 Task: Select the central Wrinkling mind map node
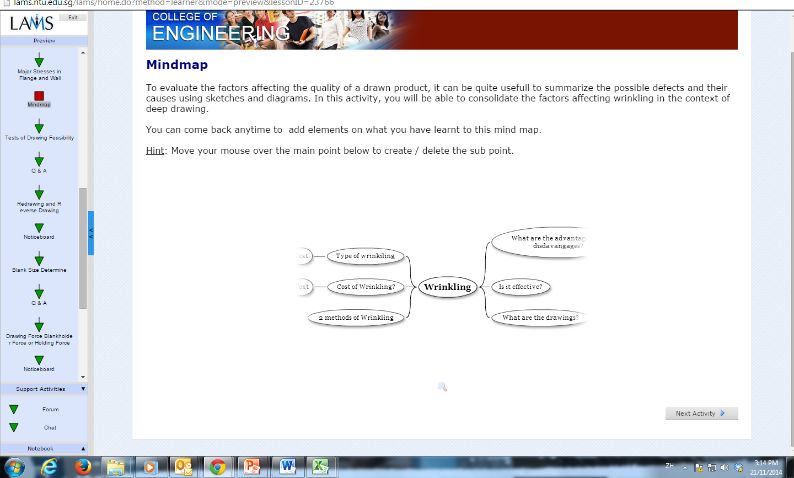coord(448,287)
